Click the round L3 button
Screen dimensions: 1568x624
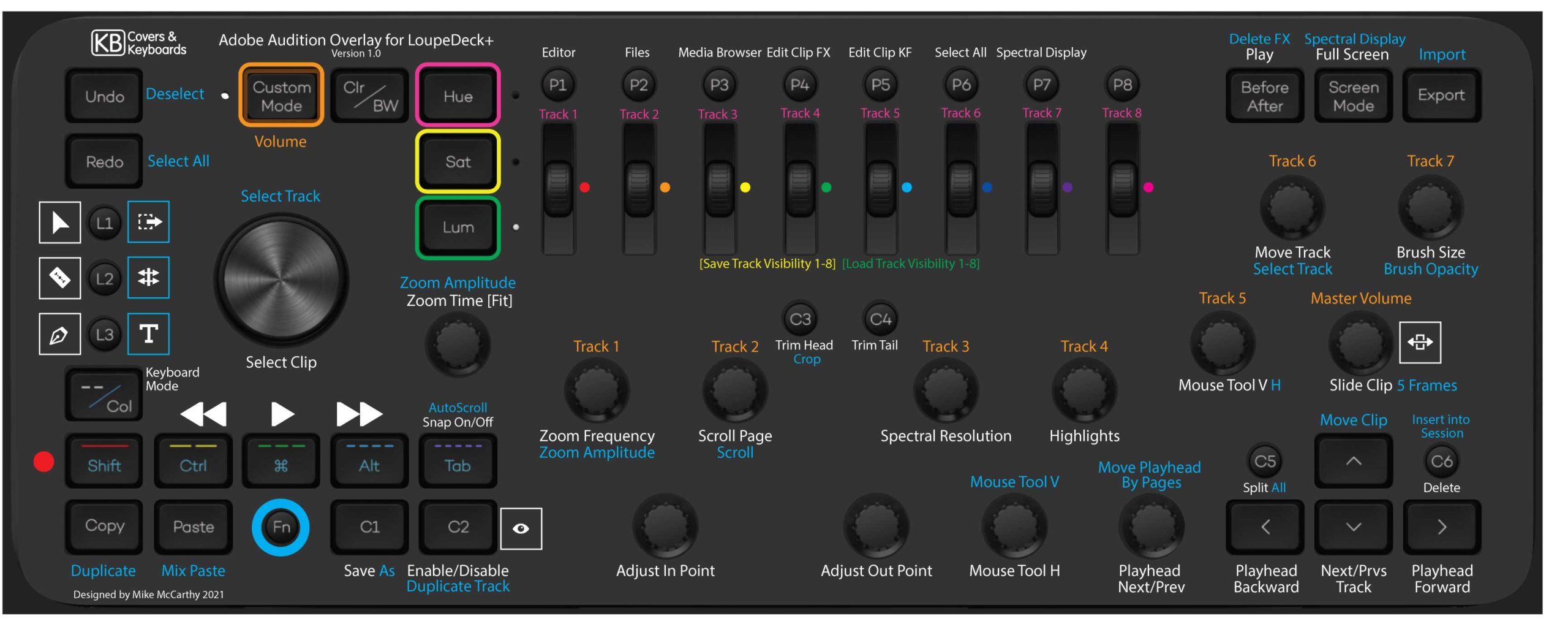click(x=104, y=334)
